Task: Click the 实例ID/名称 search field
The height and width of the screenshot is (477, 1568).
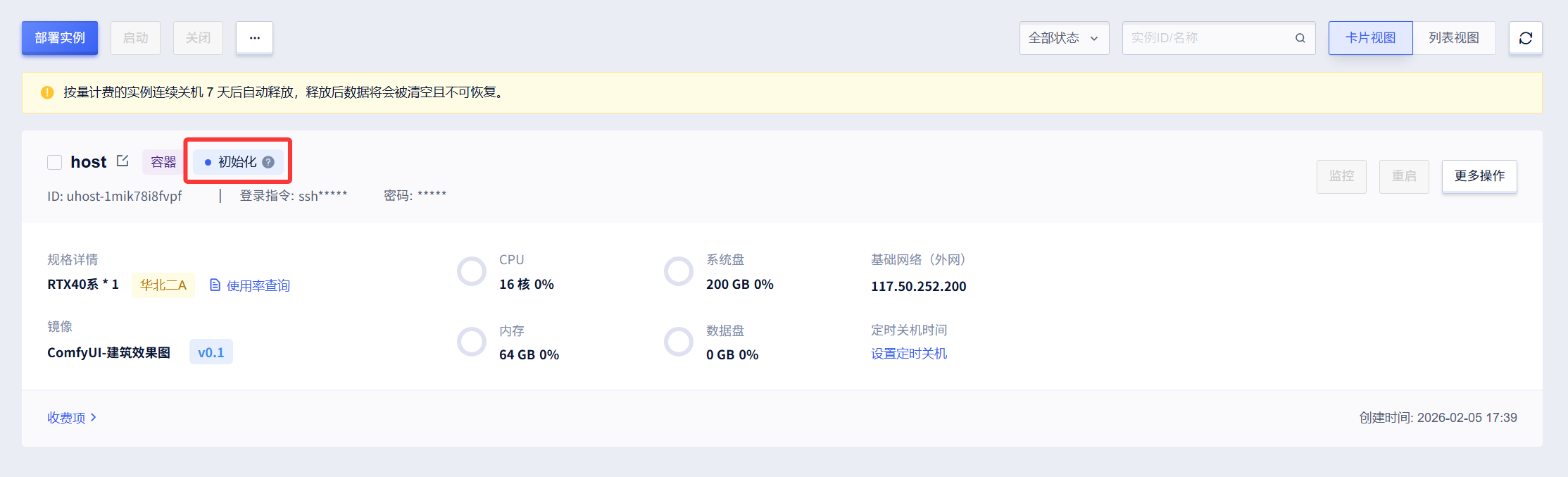Action: [x=1208, y=38]
